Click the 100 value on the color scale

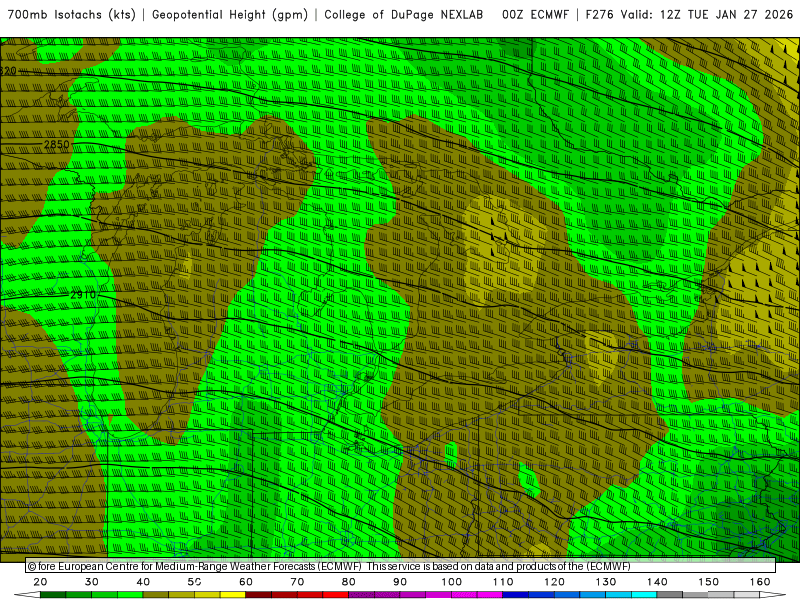coord(452,582)
